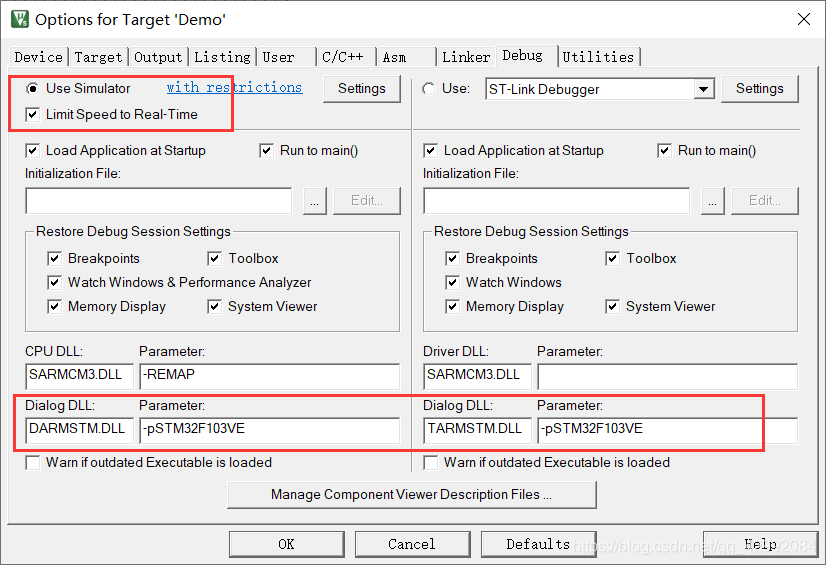Open the 'with restrictions' link
The image size is (826, 565).
point(234,87)
